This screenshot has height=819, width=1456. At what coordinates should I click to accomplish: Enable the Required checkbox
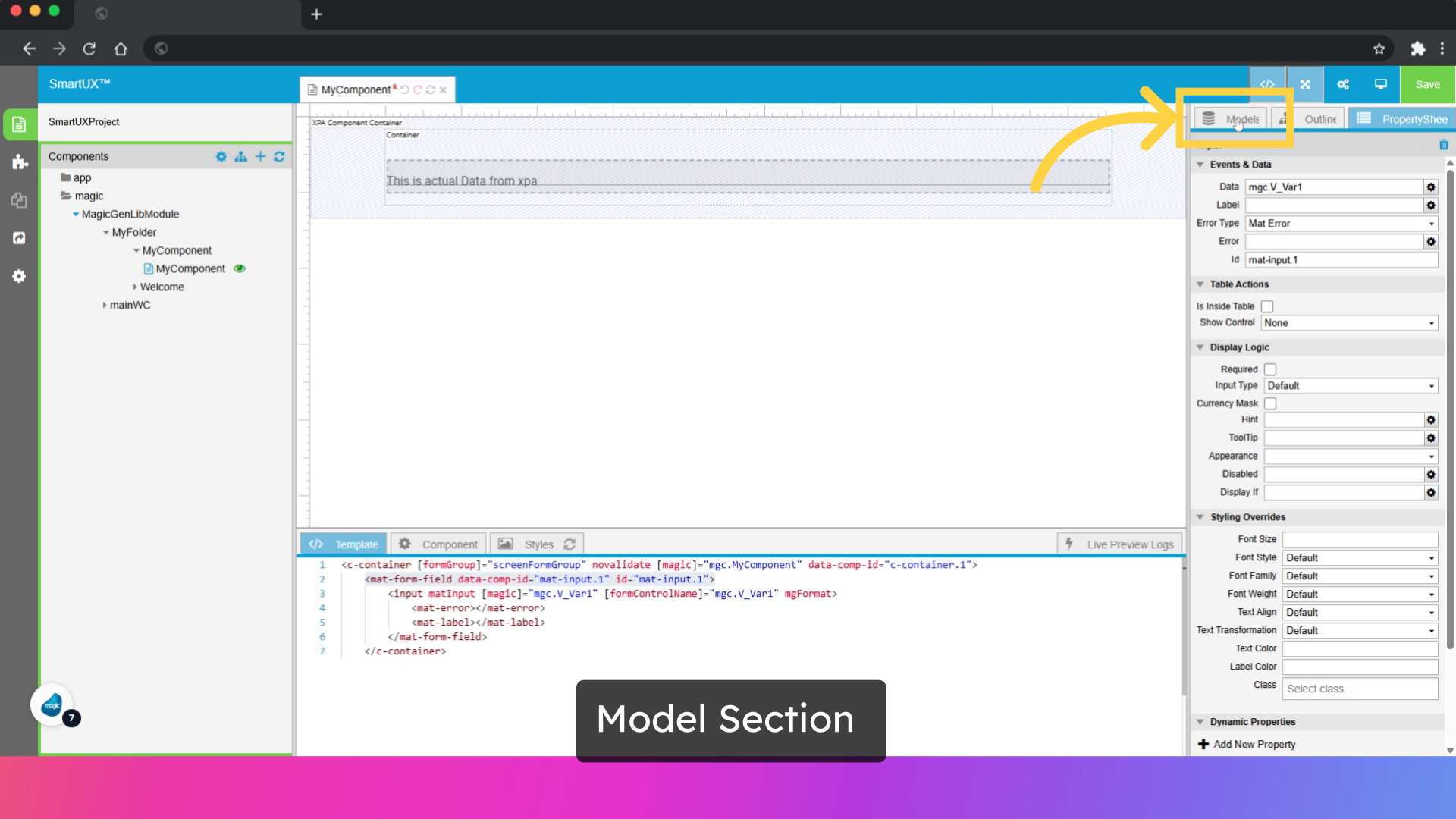click(x=1270, y=369)
